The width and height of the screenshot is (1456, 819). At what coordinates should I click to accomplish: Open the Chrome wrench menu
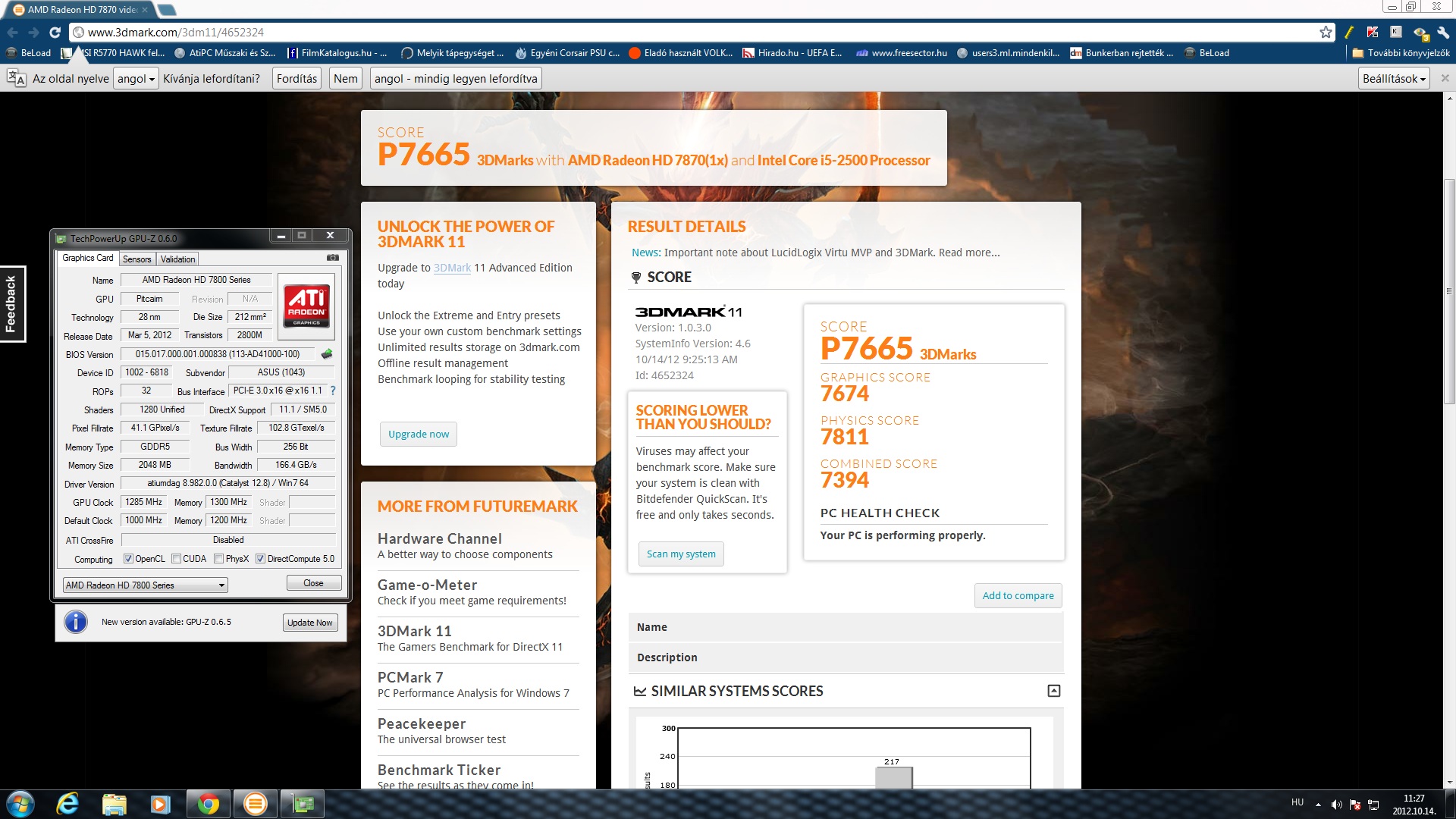coord(1443,32)
